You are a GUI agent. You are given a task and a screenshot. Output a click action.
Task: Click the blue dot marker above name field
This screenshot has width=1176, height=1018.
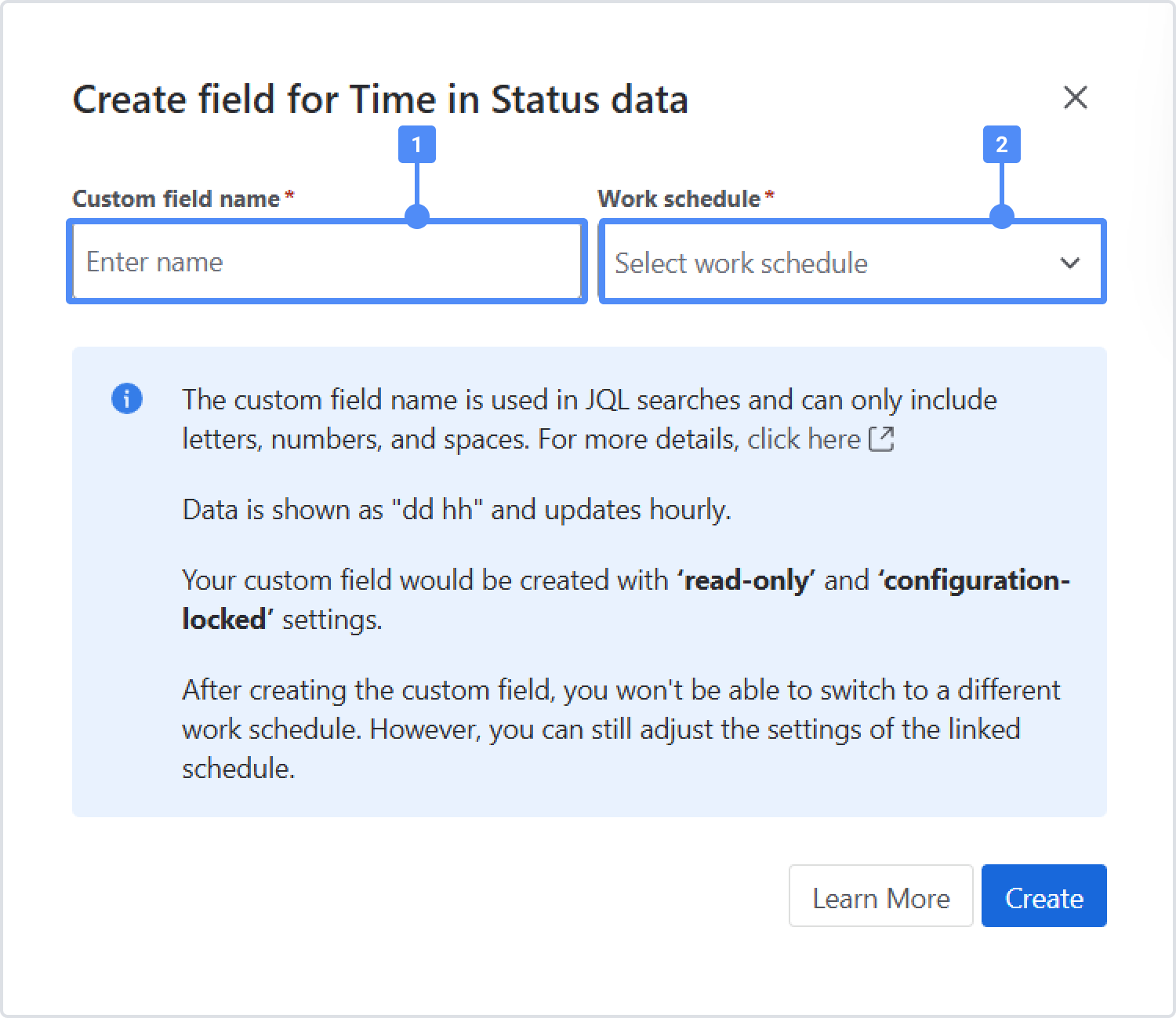click(417, 216)
